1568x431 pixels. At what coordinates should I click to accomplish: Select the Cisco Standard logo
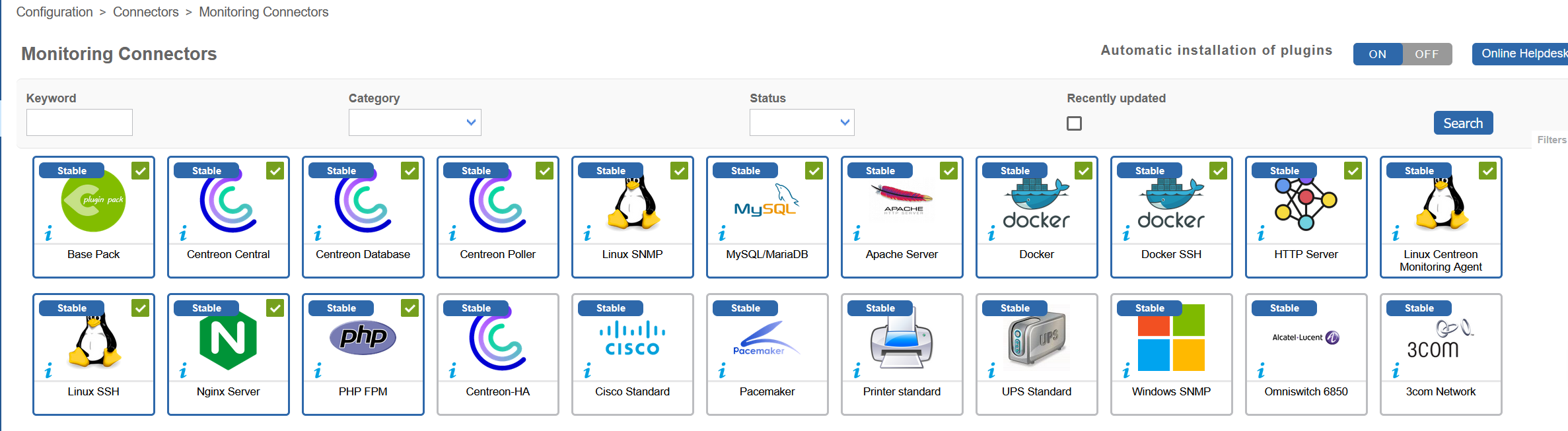tap(633, 338)
